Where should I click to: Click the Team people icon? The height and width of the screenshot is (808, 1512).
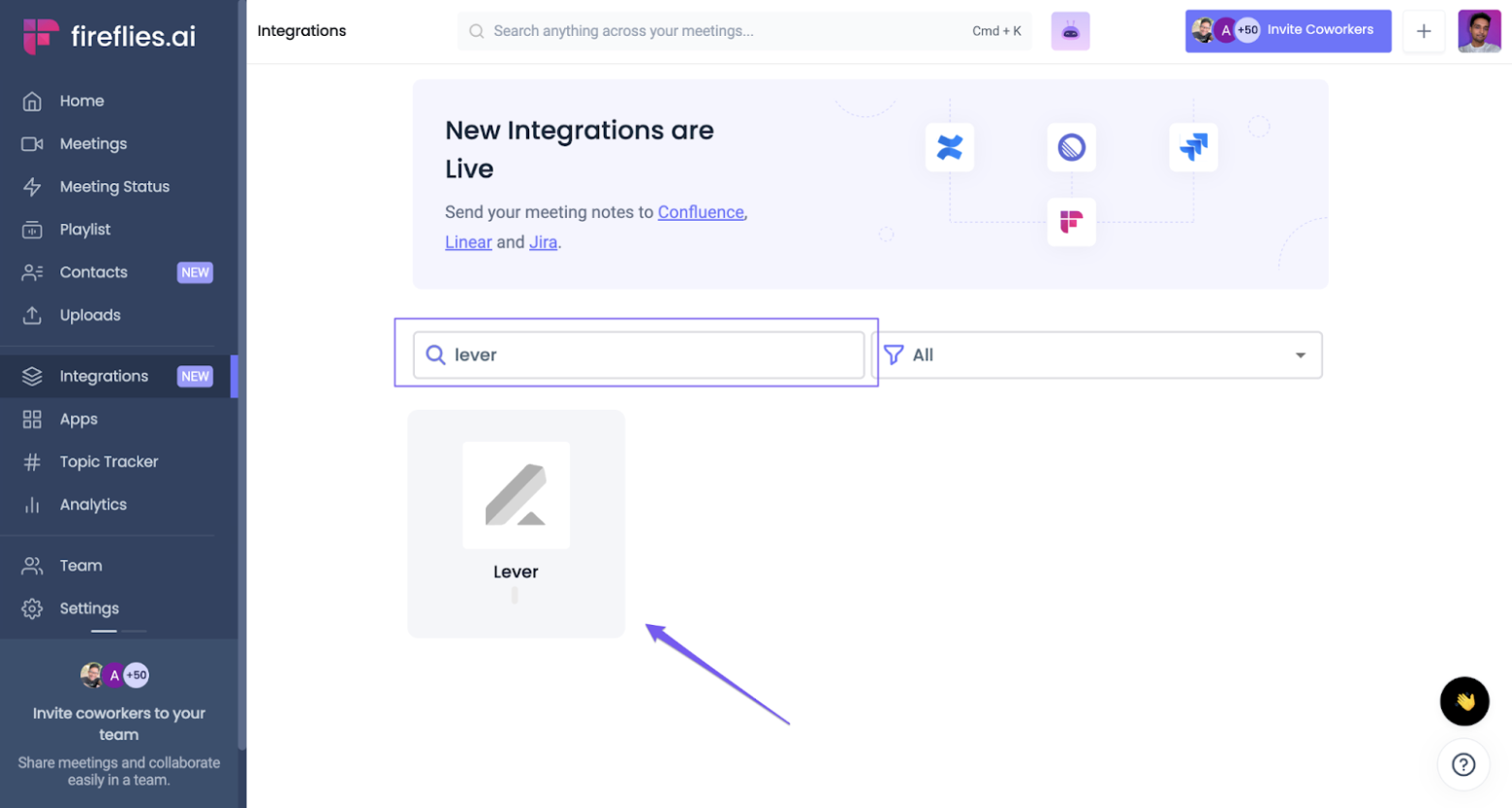click(x=32, y=565)
